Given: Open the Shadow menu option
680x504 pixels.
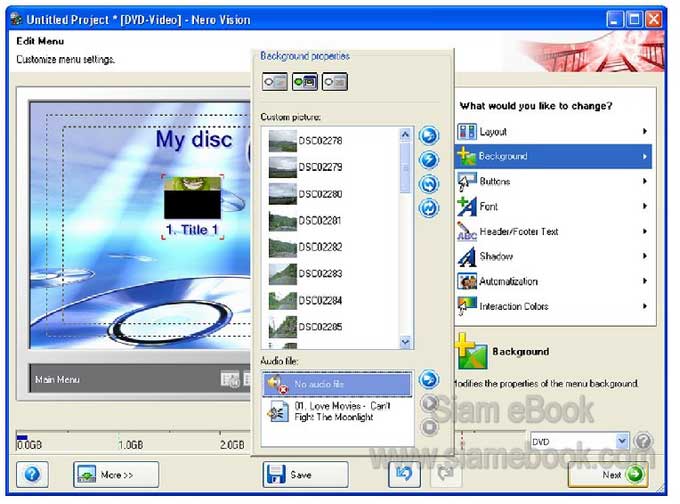Looking at the screenshot, I should (553, 256).
